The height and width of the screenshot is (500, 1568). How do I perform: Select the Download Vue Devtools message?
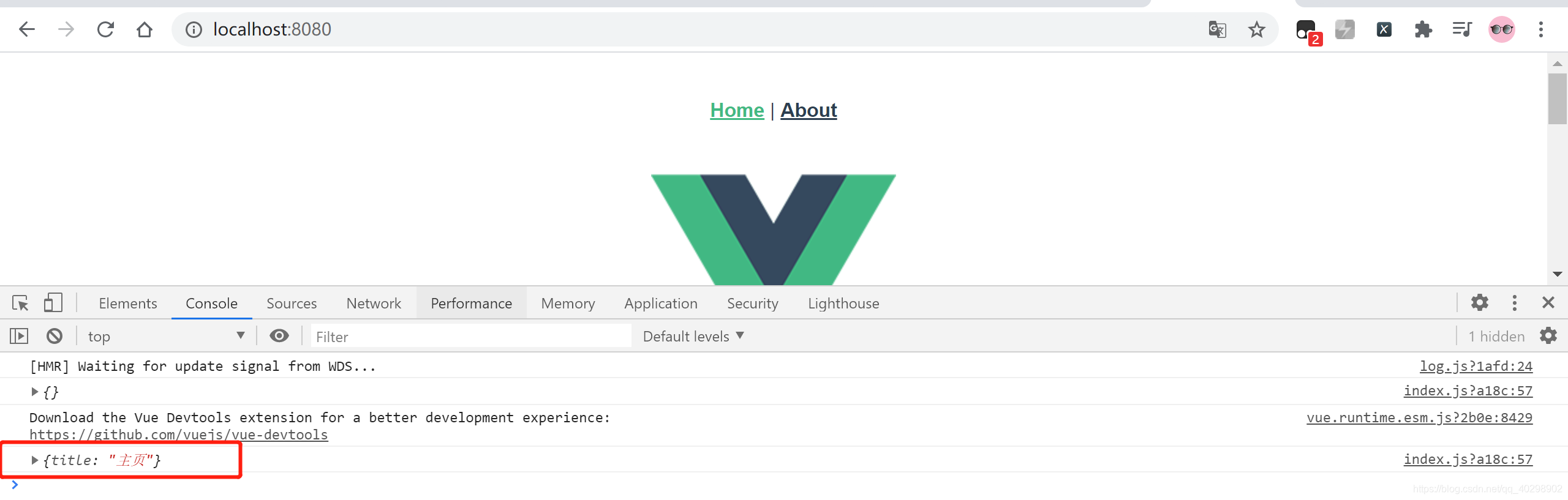pyautogui.click(x=320, y=417)
